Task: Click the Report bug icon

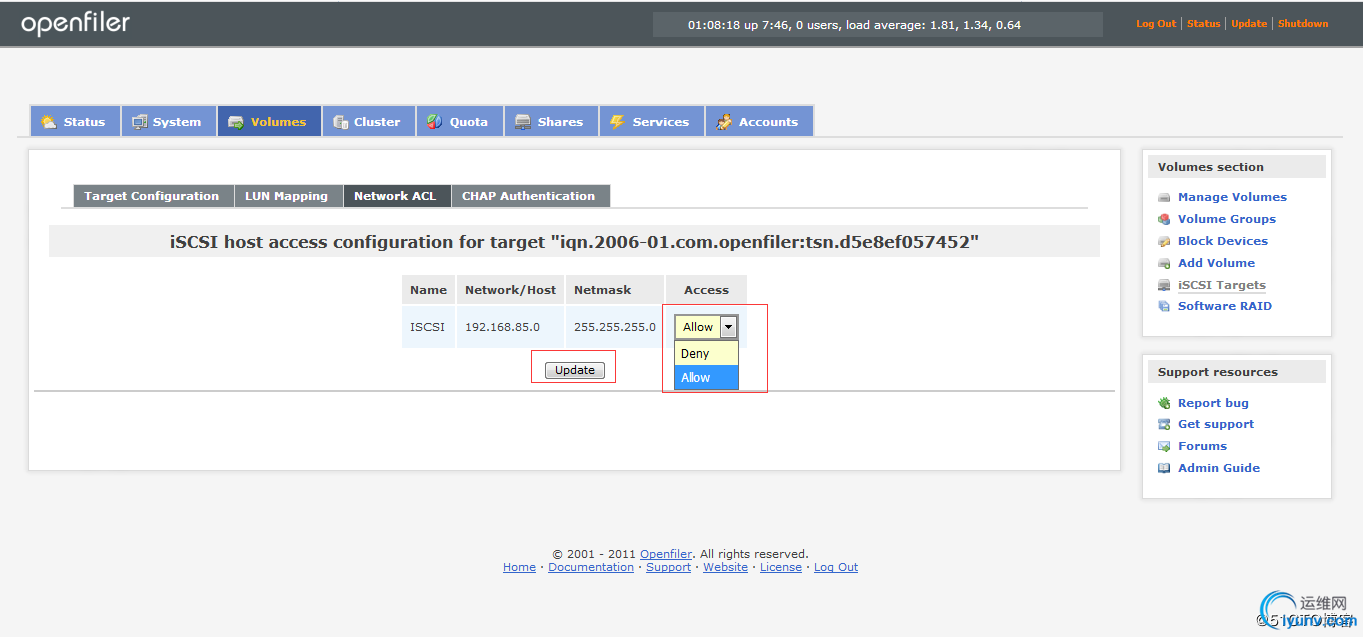Action: 1164,403
